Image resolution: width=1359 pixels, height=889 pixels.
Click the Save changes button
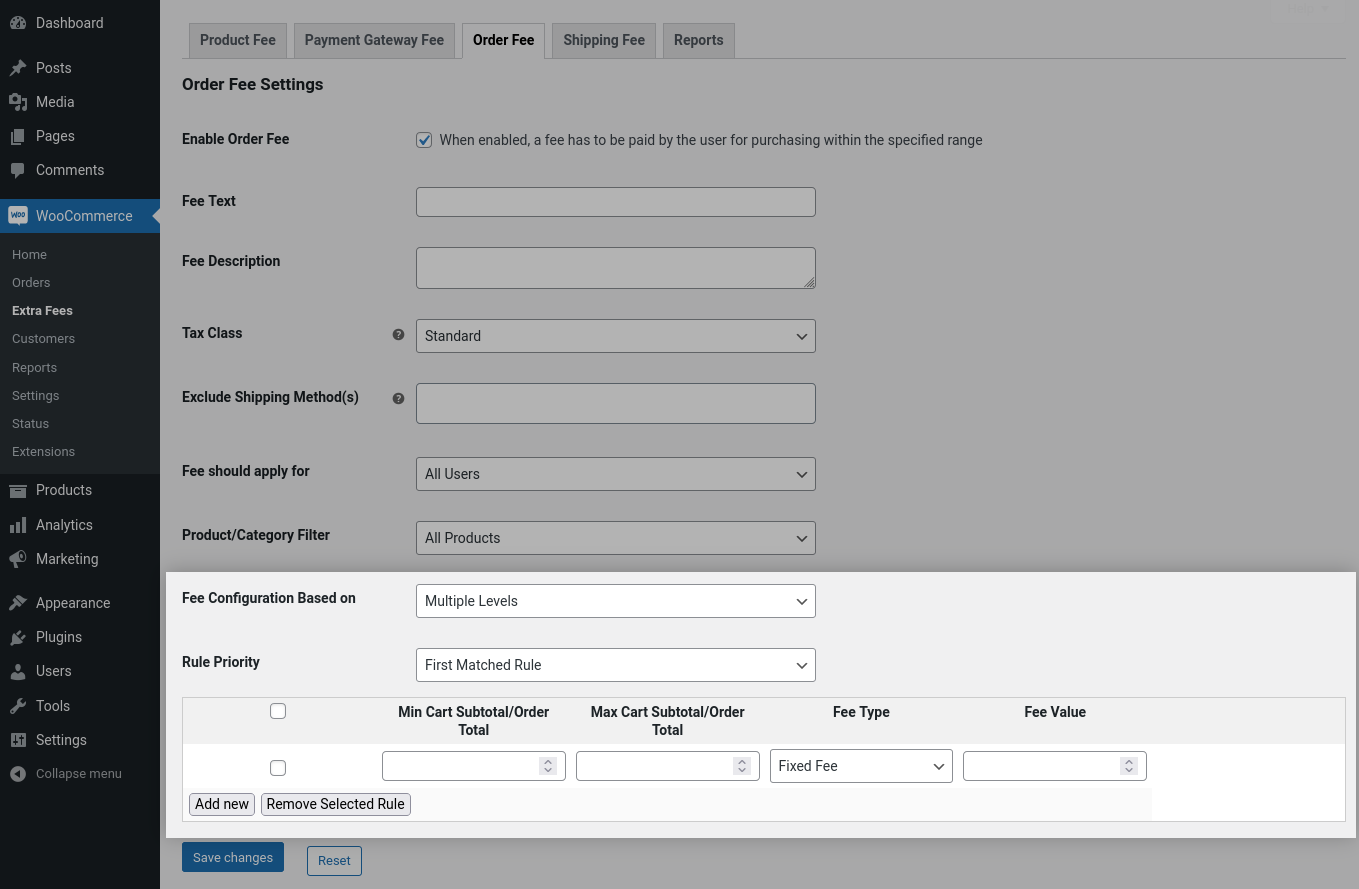232,857
